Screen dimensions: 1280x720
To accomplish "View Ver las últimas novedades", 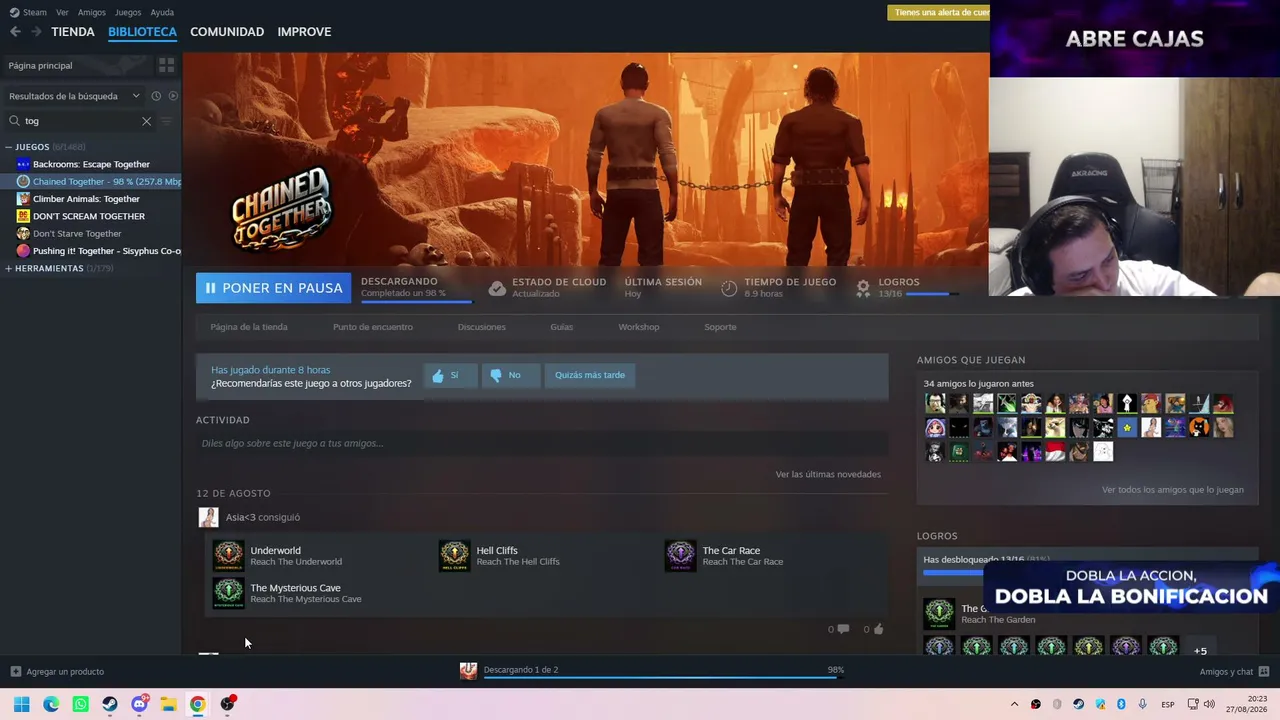I will pos(828,474).
